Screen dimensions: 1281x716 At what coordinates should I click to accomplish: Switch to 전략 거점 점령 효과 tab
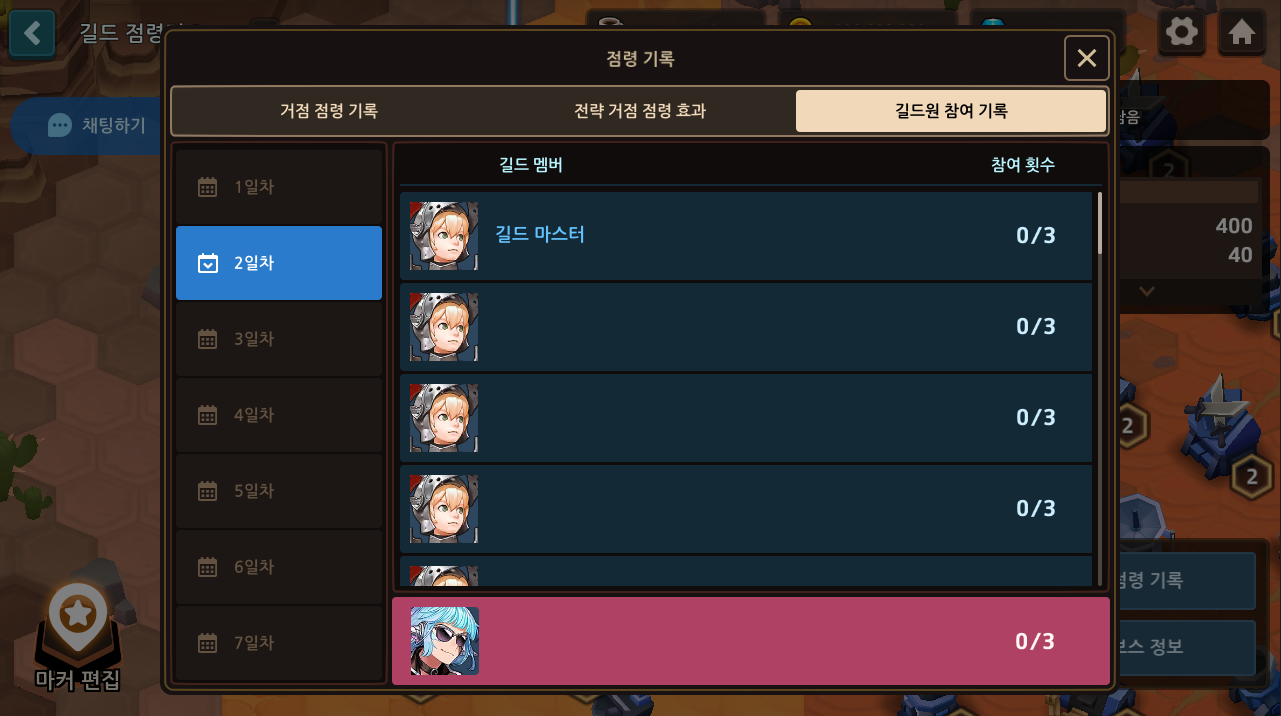(x=640, y=111)
